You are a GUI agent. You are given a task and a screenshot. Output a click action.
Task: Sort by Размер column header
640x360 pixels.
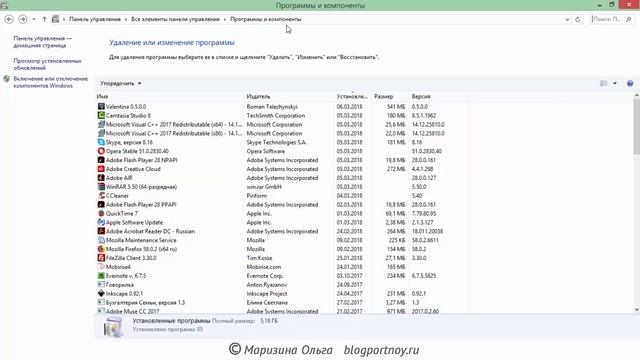[x=383, y=96]
